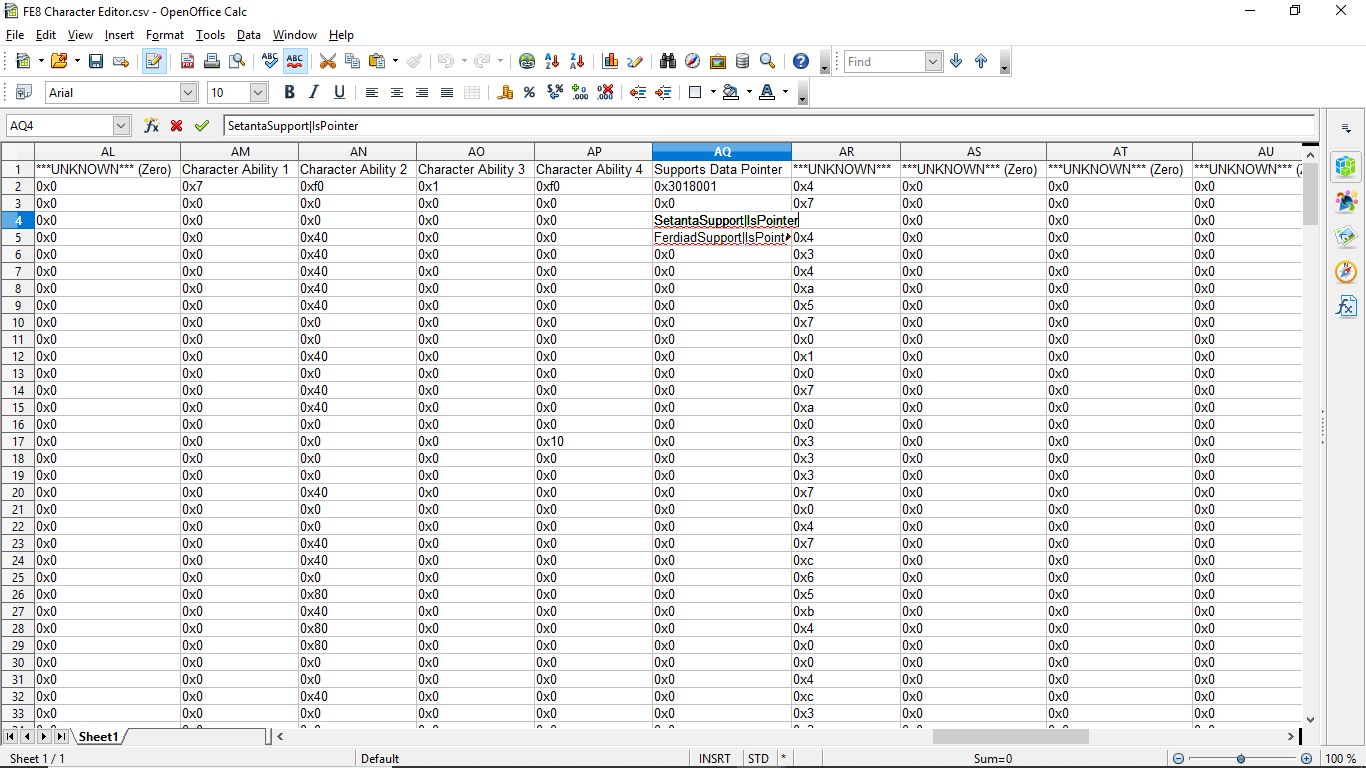
Task: Open Find & Replace binoculars
Action: pos(668,62)
